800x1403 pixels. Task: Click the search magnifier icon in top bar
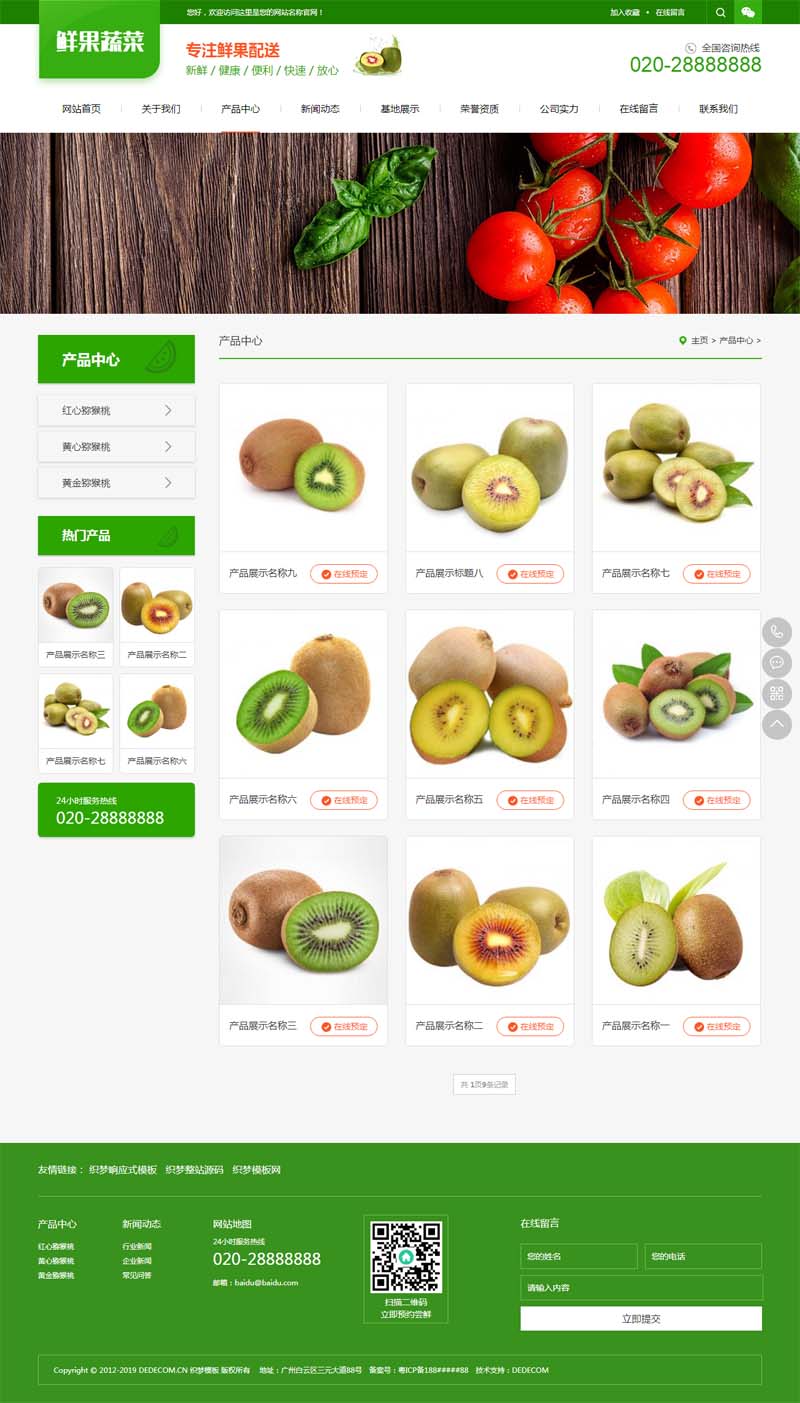[721, 12]
